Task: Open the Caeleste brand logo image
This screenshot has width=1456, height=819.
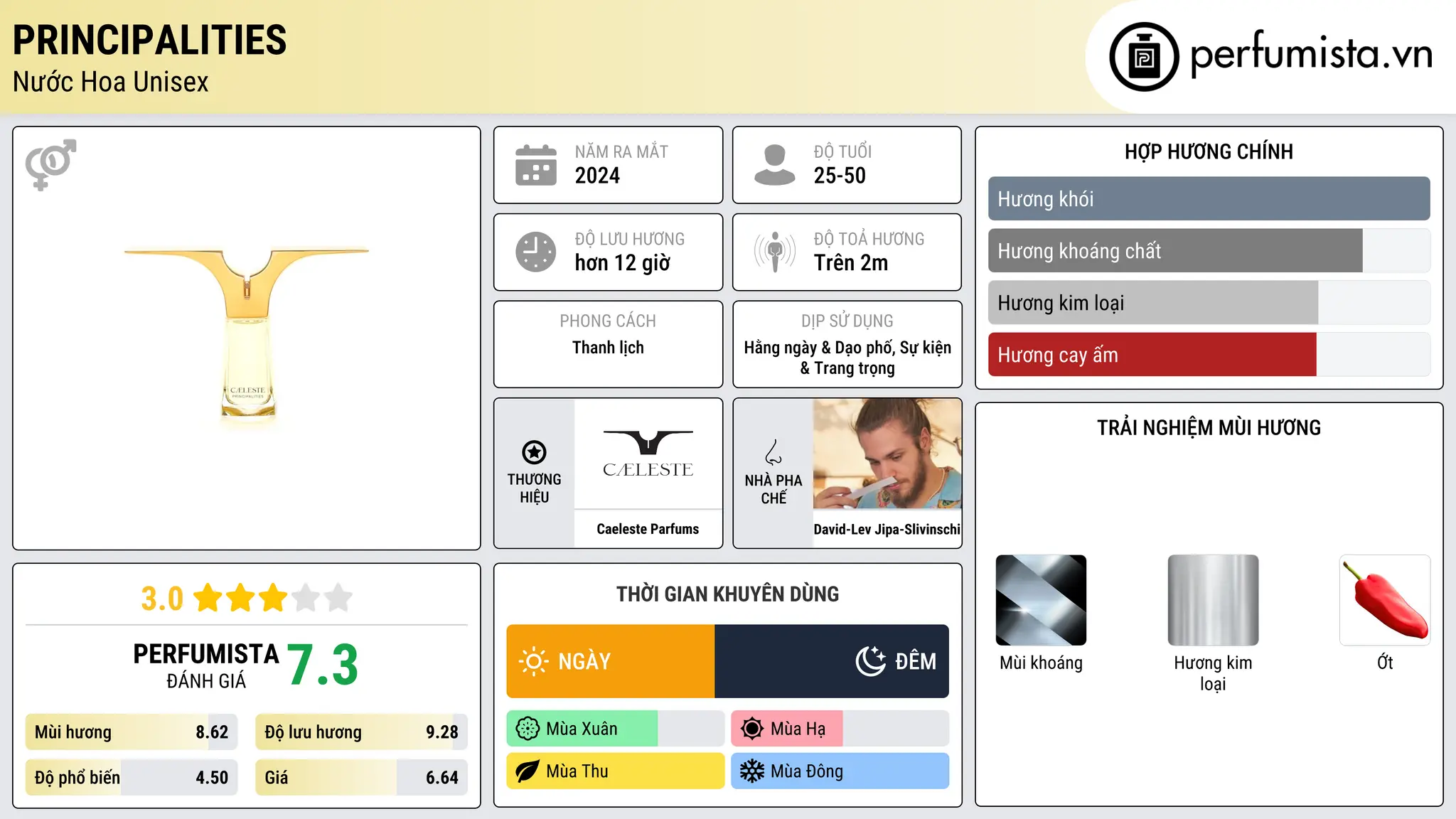Action: [648, 454]
